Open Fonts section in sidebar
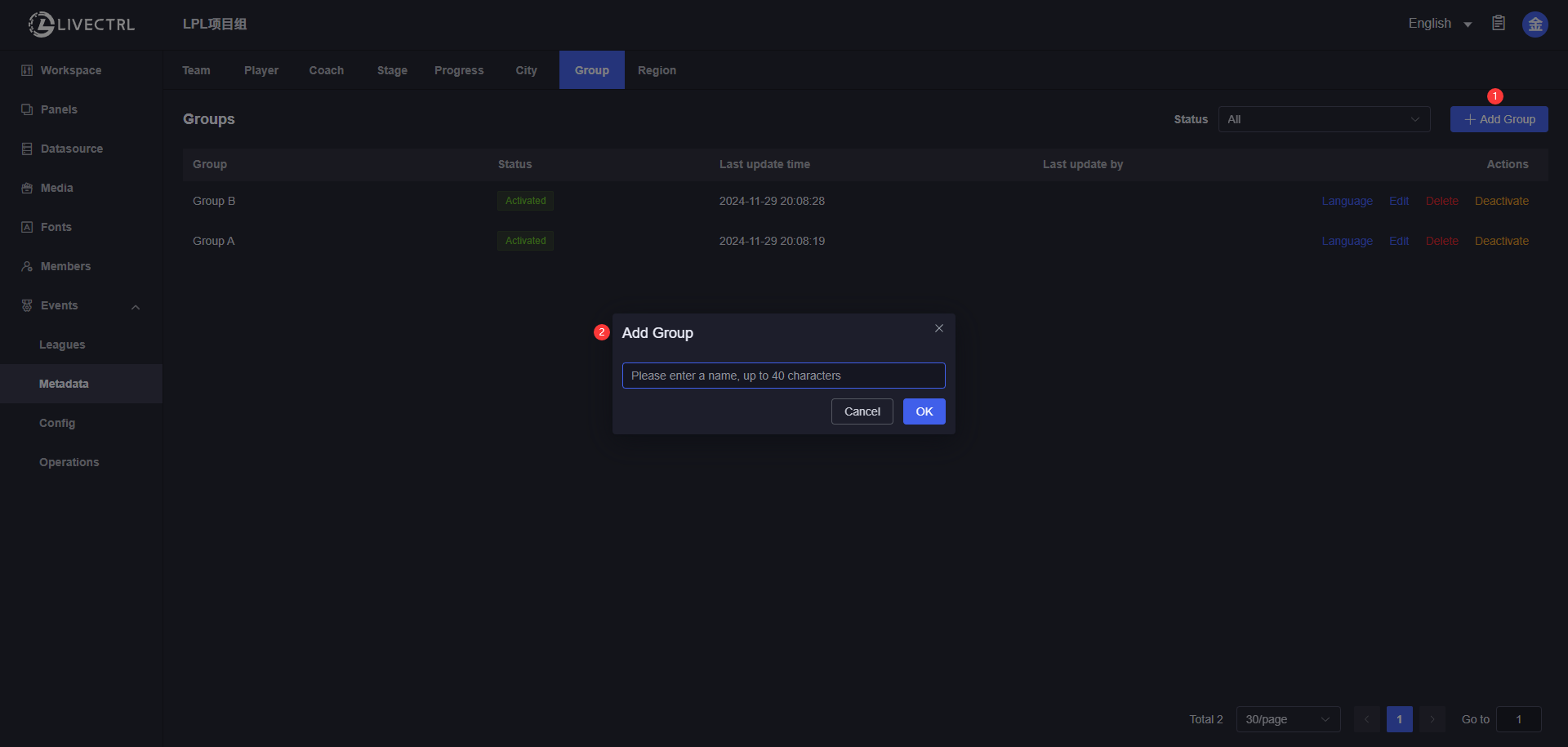The image size is (1568, 747). (56, 227)
